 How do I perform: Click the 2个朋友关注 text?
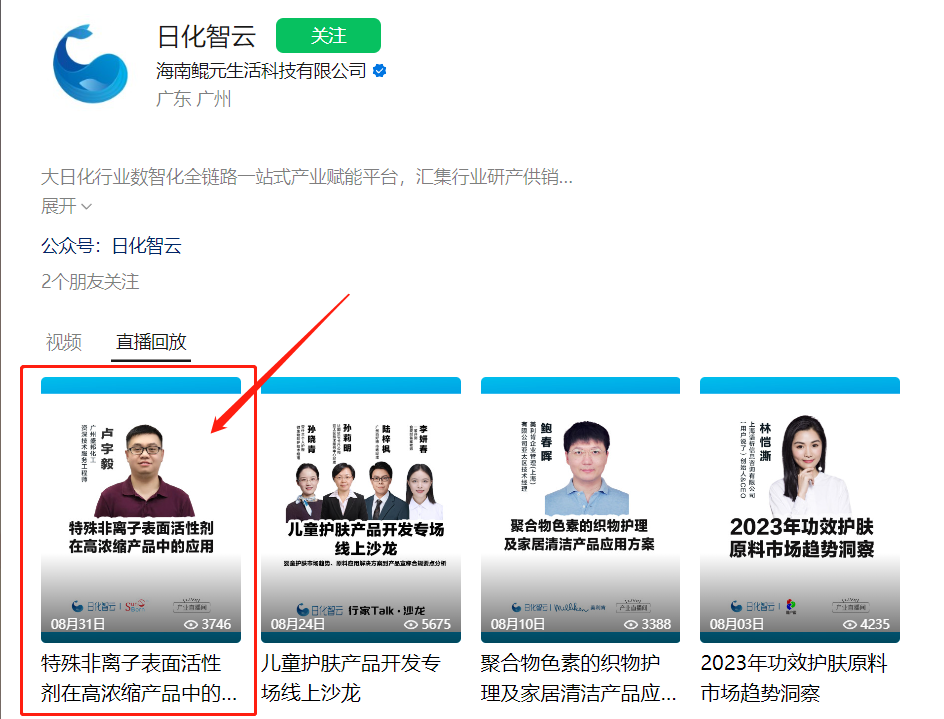point(90,282)
